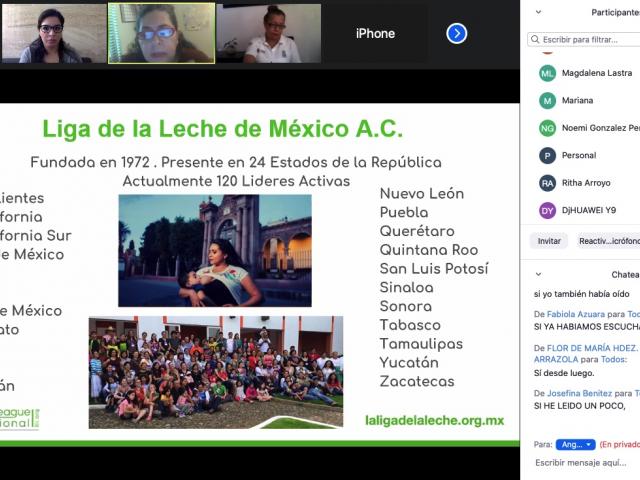Click 'Sinaloa' in the states list
Image resolution: width=640 pixels, height=480 pixels.
407,287
